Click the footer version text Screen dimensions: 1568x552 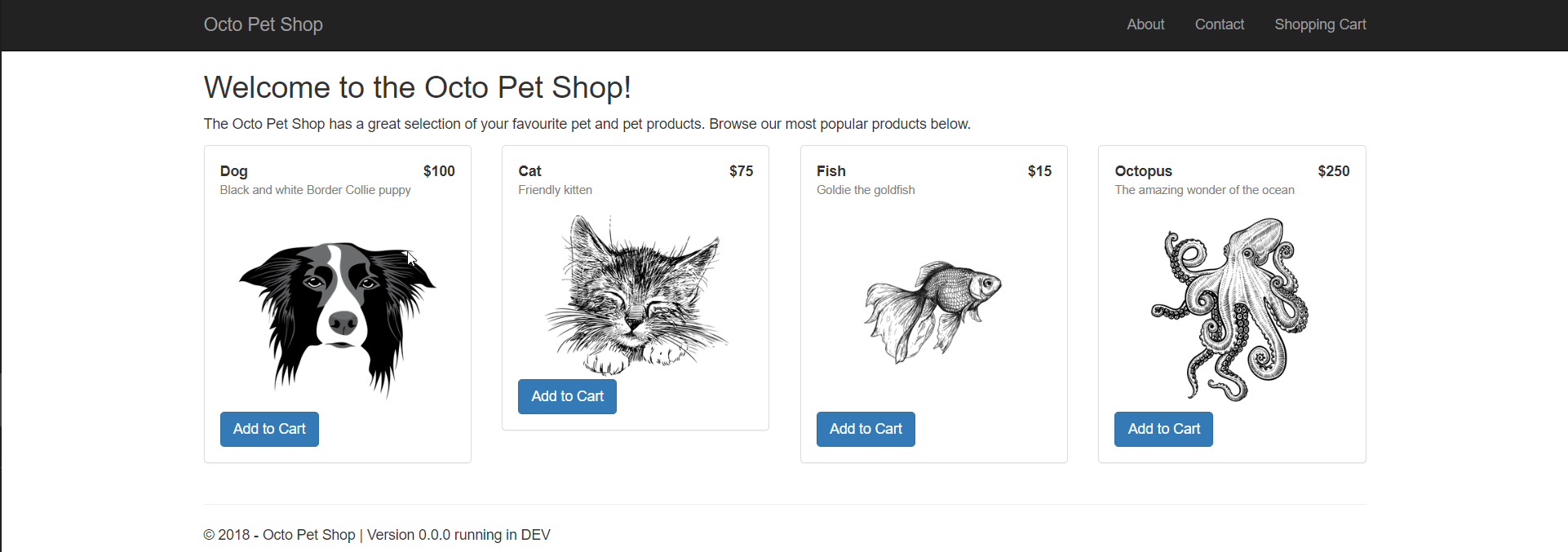pos(458,535)
